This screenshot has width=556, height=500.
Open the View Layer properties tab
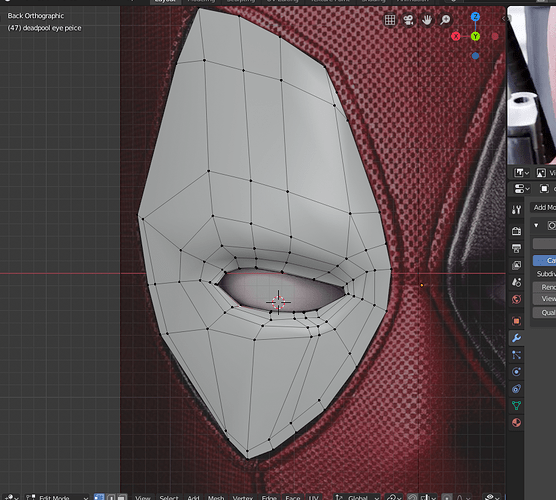pos(516,265)
